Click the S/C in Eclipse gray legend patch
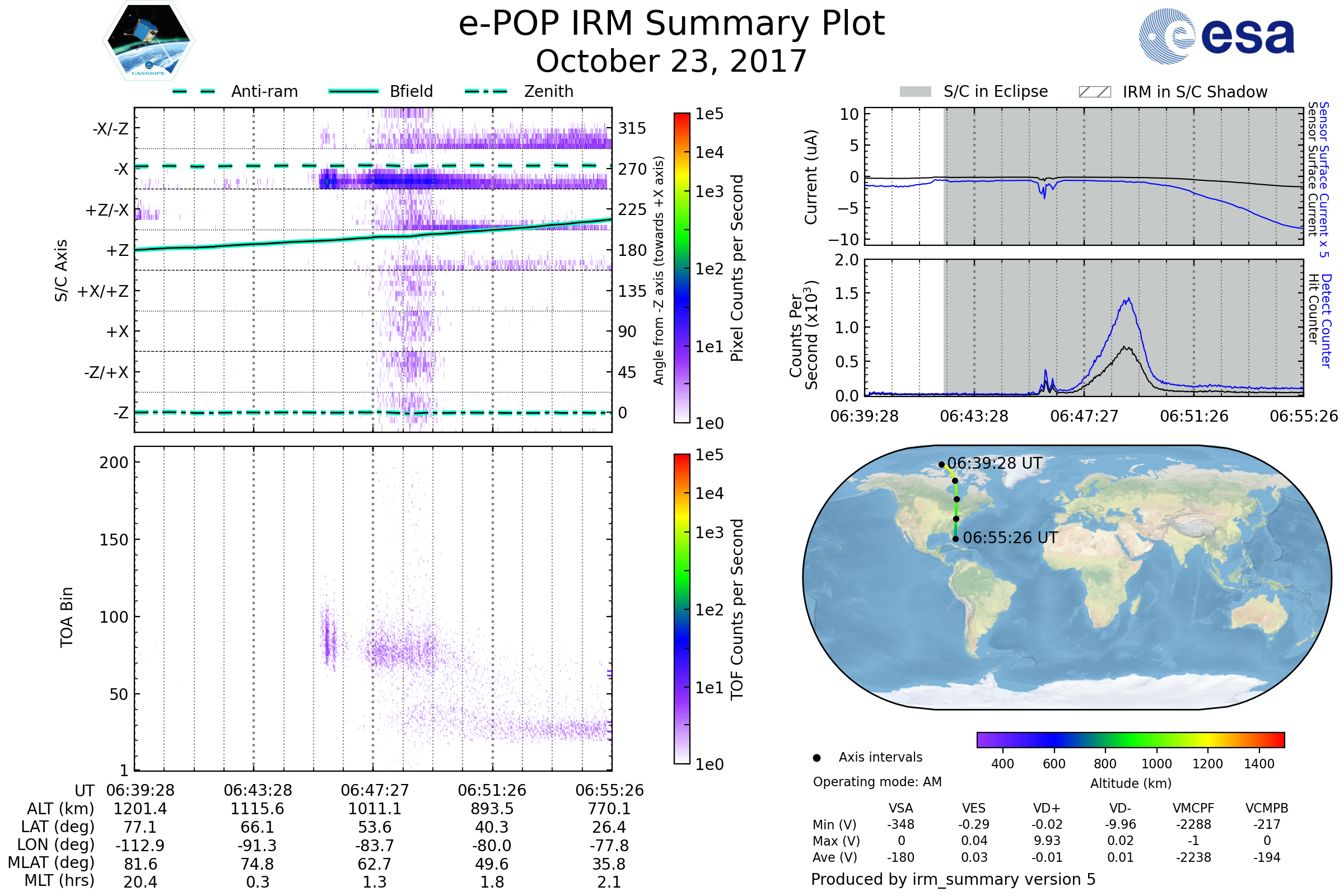The height and width of the screenshot is (896, 1344). coord(916,92)
